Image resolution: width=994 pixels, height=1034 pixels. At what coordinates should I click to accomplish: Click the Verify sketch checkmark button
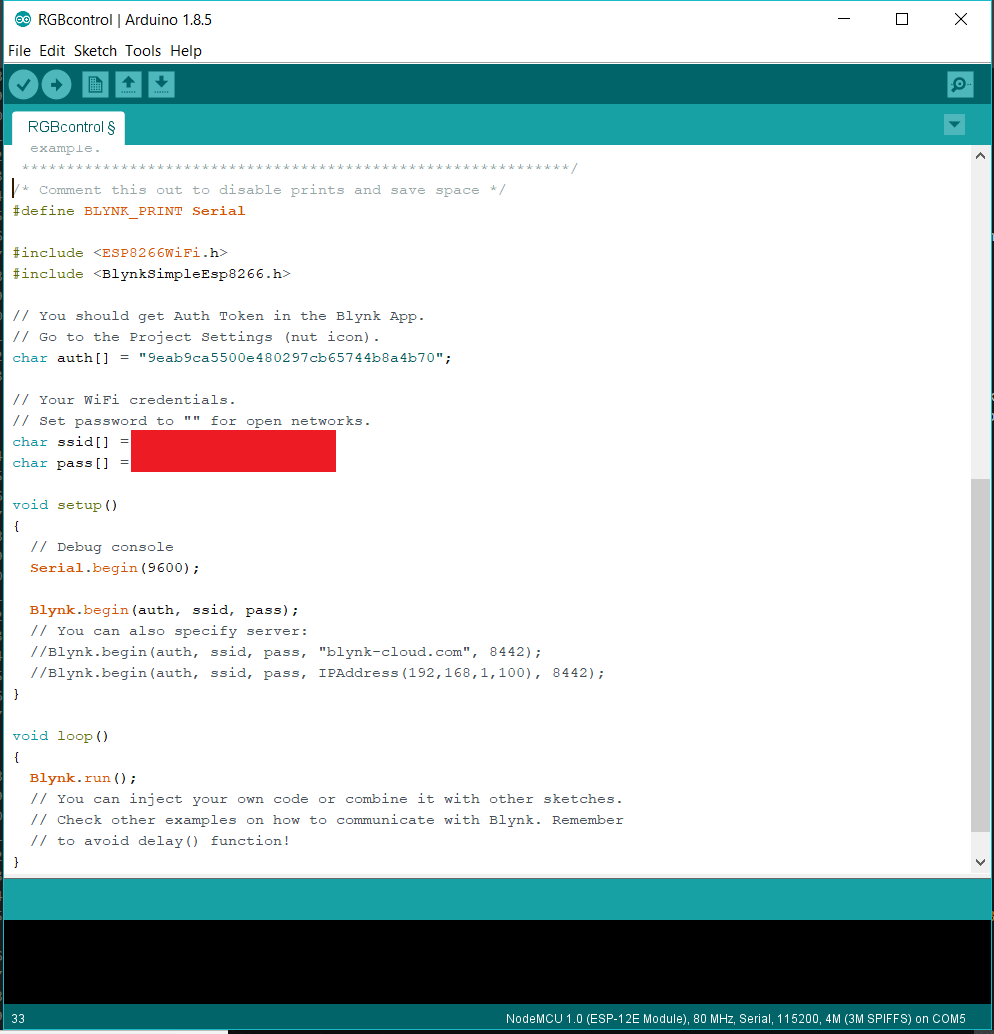(x=24, y=84)
